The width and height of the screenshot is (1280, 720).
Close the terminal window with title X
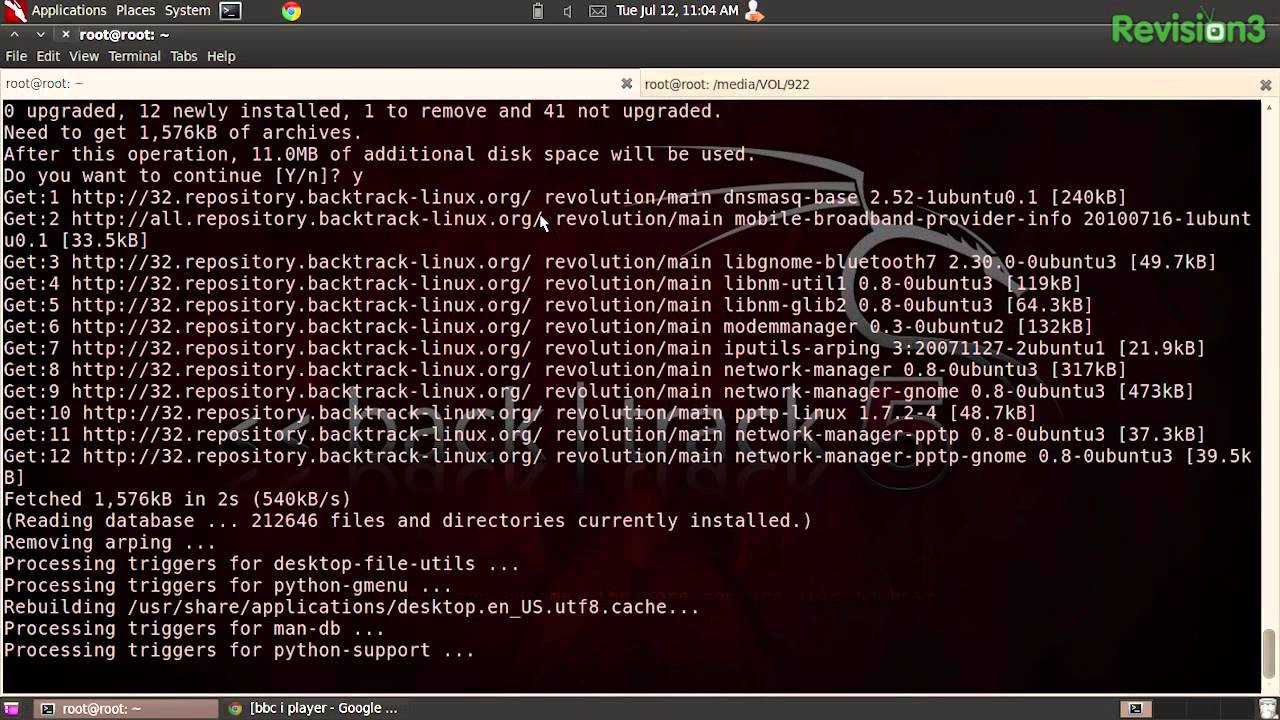66,34
